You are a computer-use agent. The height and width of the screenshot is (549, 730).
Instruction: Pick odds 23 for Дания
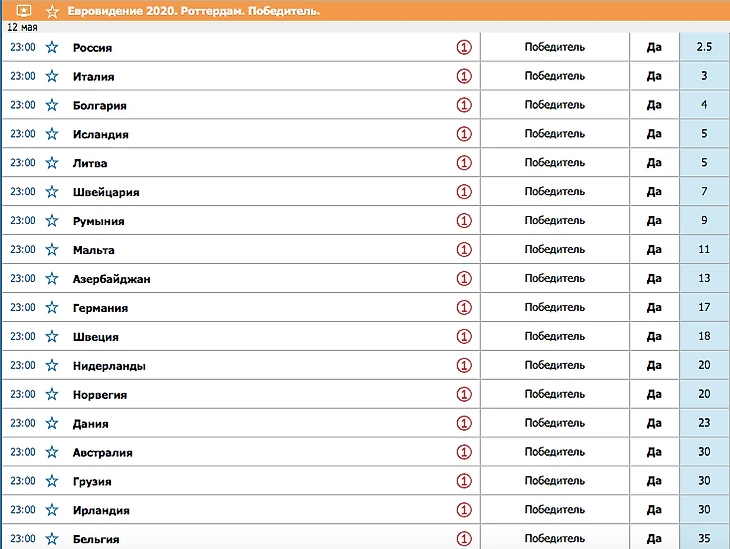(704, 422)
